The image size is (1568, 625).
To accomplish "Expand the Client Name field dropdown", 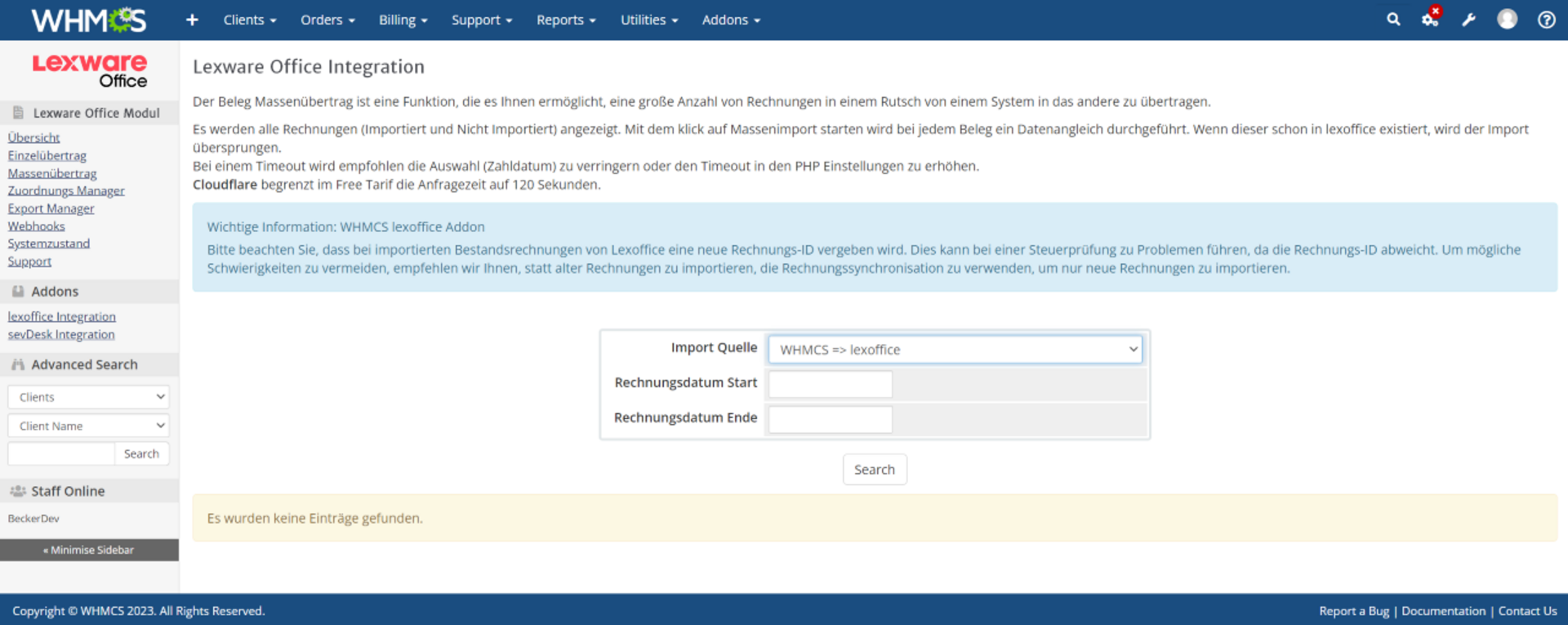I will [88, 426].
